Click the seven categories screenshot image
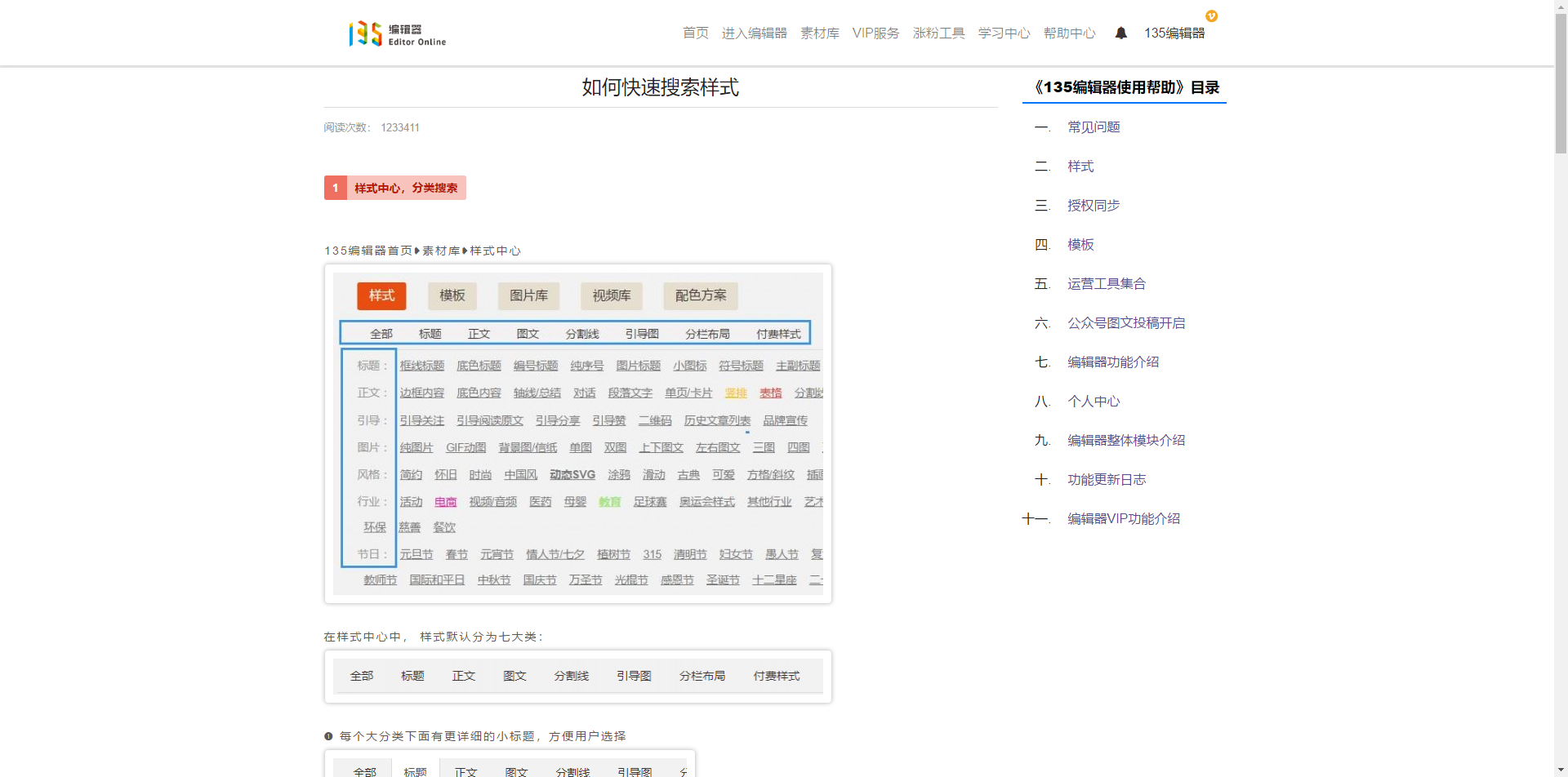The width and height of the screenshot is (1568, 777). [578, 677]
